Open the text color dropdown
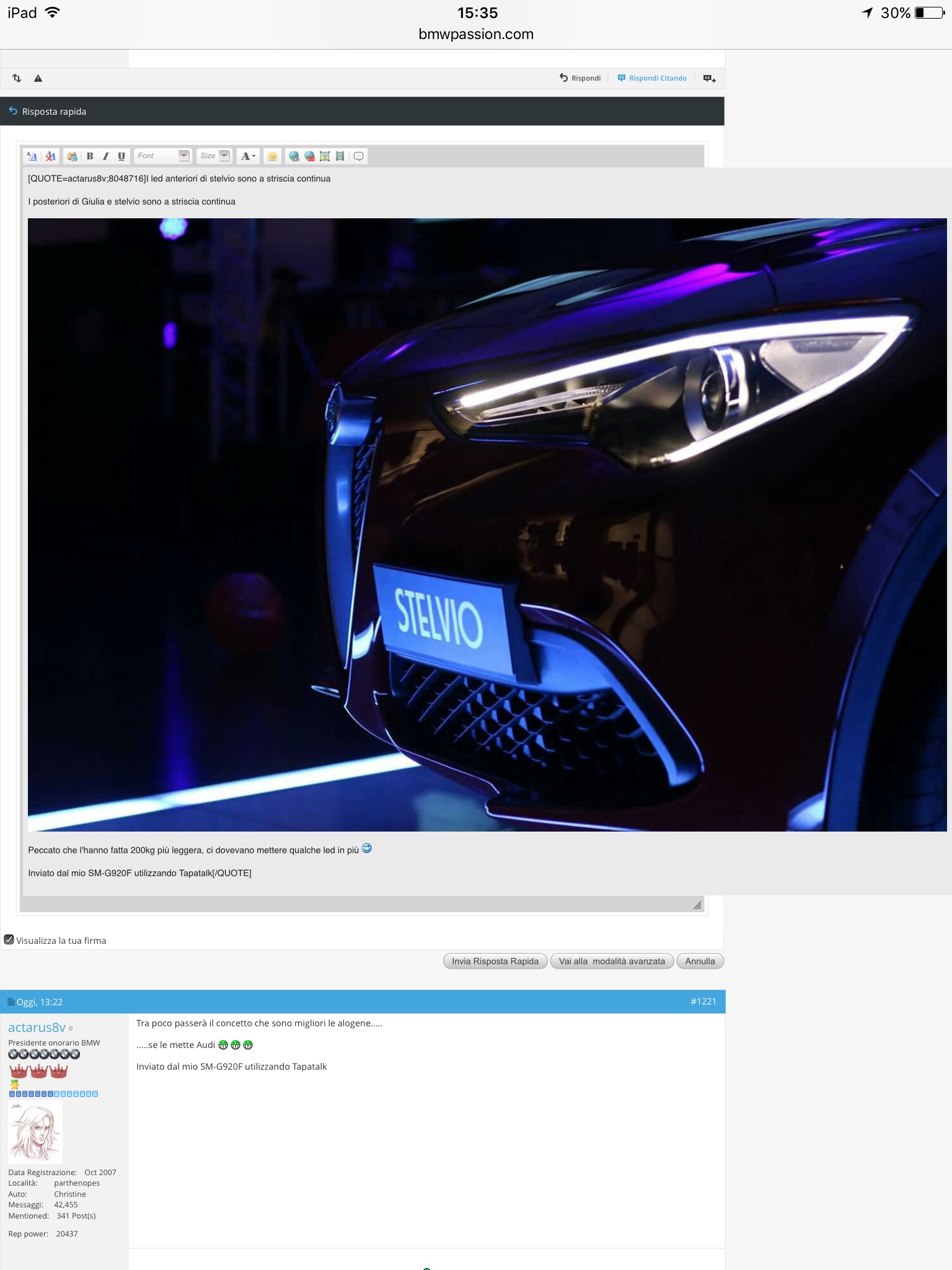Viewport: 952px width, 1270px height. (x=248, y=156)
